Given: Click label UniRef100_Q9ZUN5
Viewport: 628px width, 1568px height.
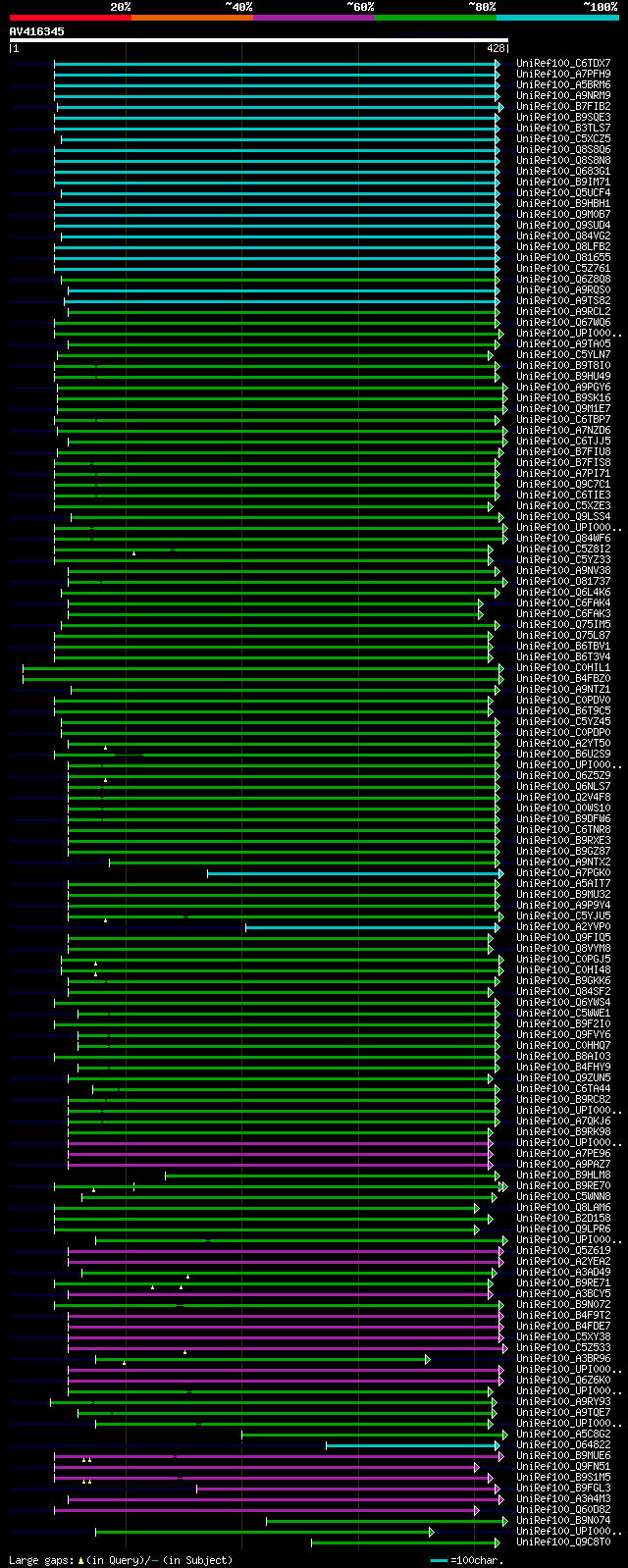Looking at the screenshot, I should coord(563,1078).
